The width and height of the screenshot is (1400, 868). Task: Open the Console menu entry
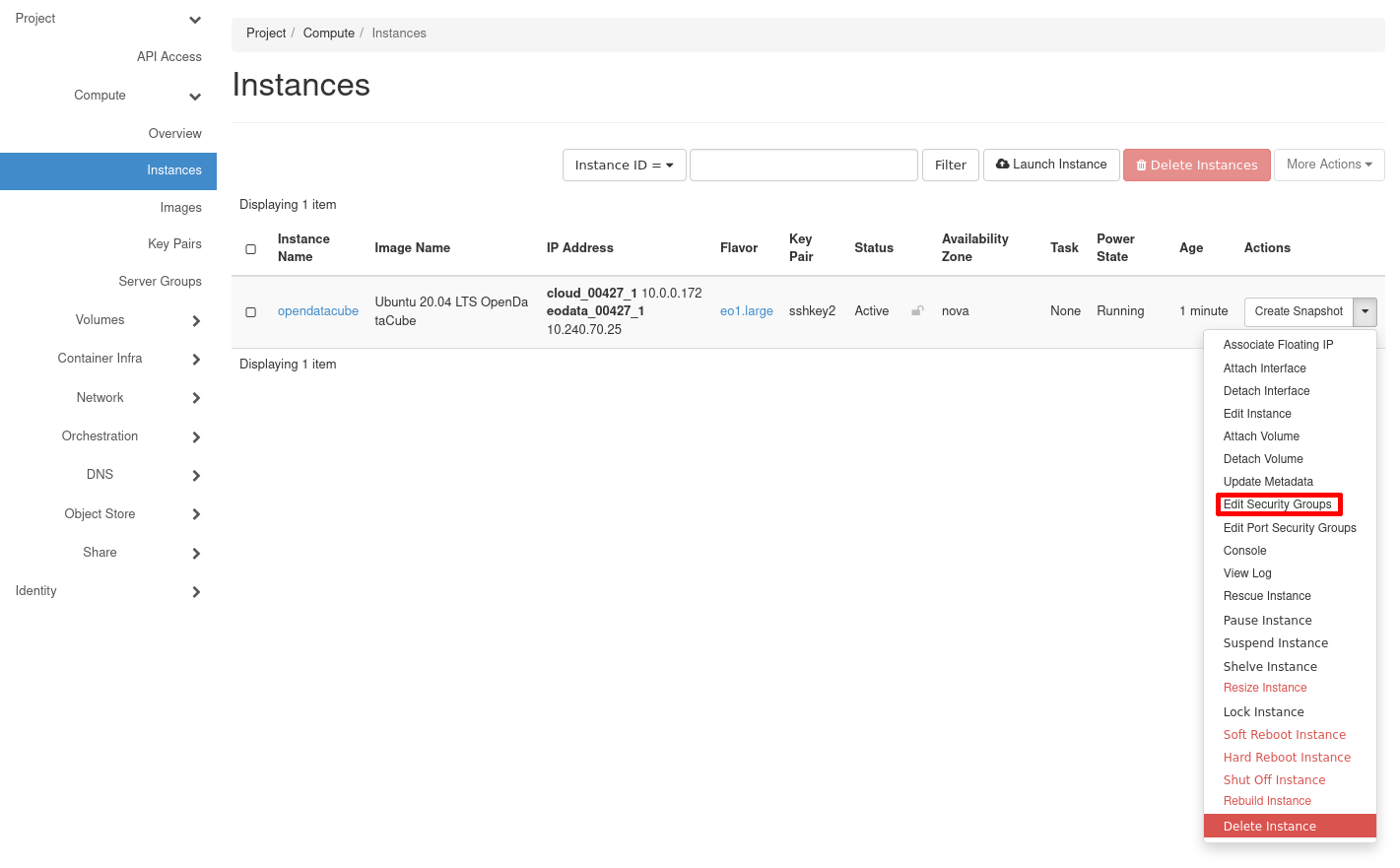pyautogui.click(x=1244, y=551)
